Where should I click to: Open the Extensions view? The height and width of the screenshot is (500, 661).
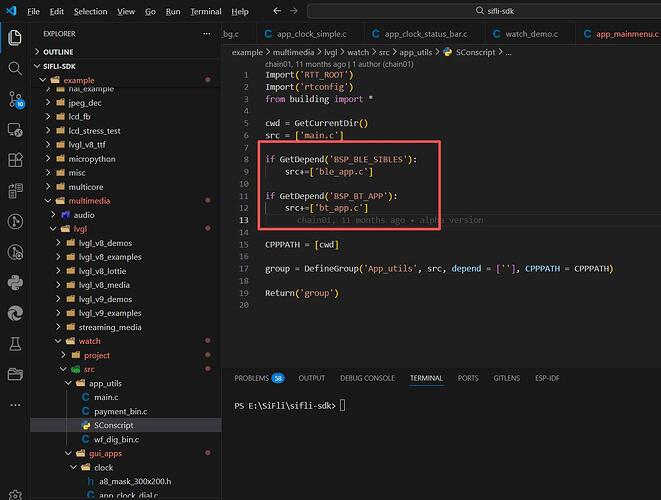point(15,160)
